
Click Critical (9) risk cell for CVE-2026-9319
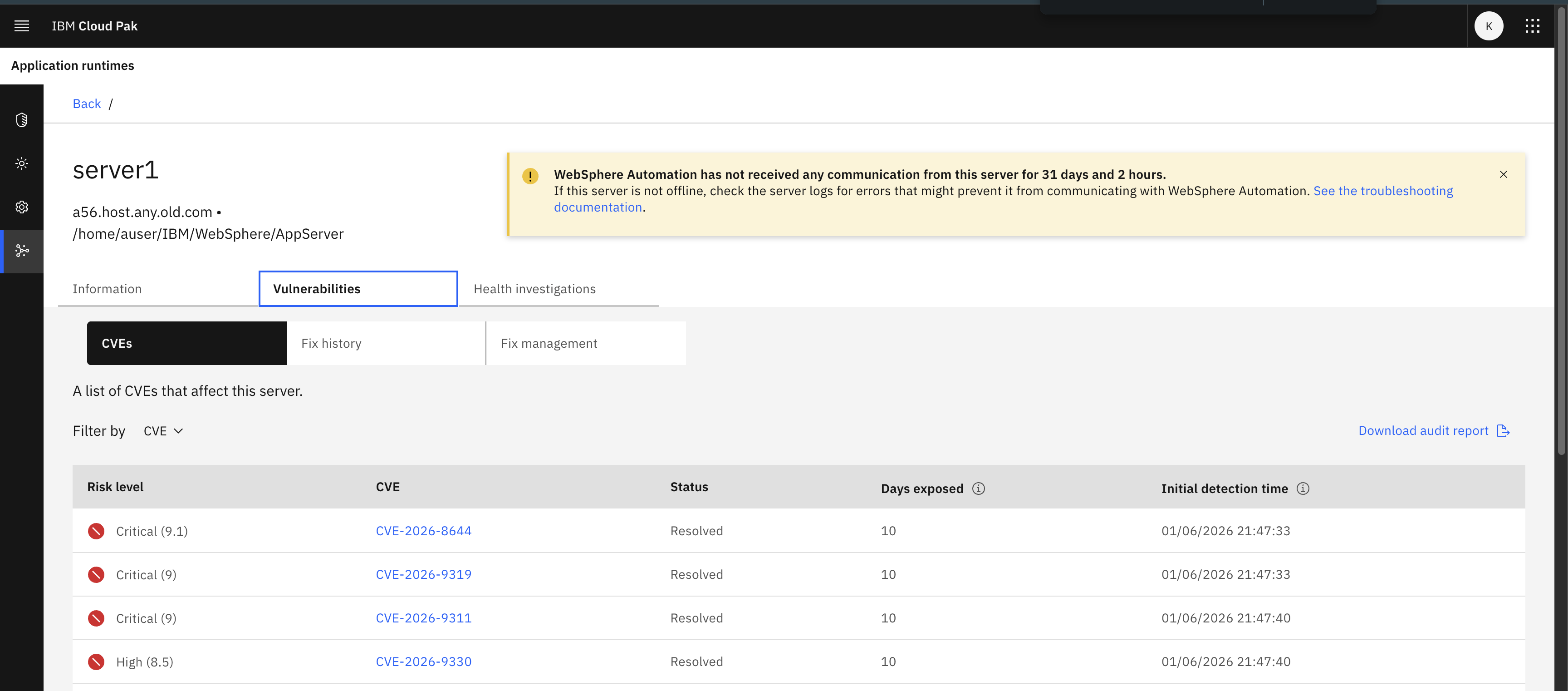(x=146, y=575)
